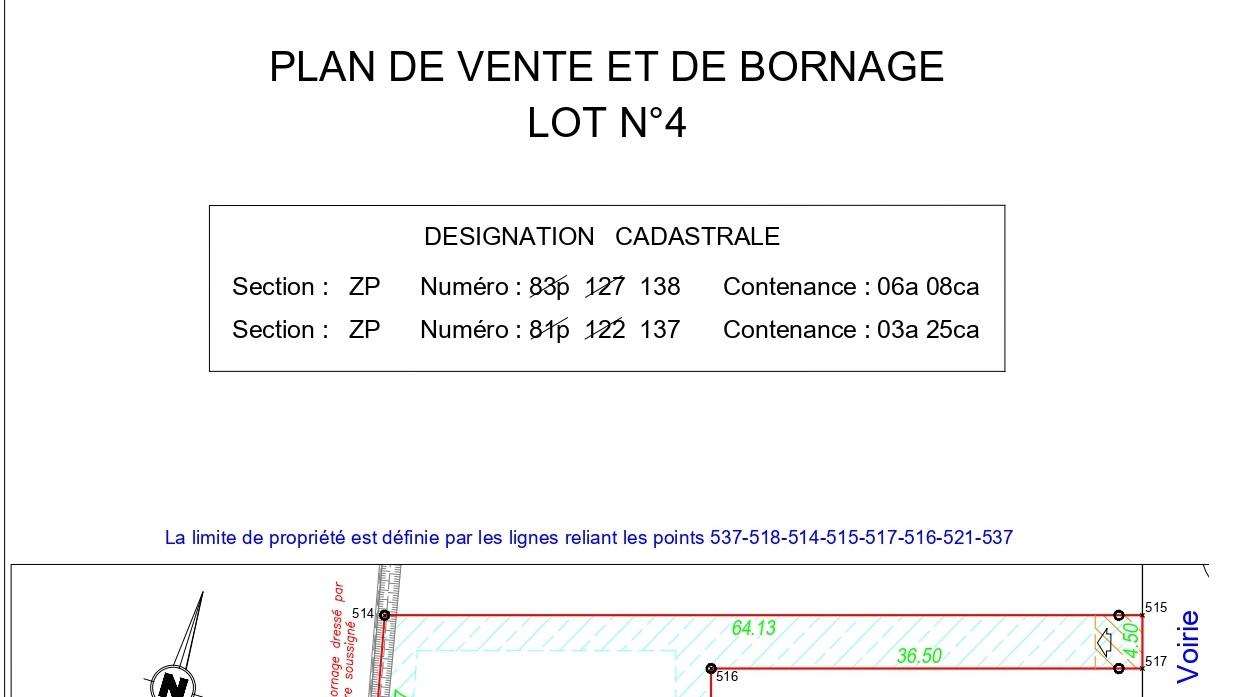
Task: Select the struck-through number 83p
Action: click(x=549, y=288)
